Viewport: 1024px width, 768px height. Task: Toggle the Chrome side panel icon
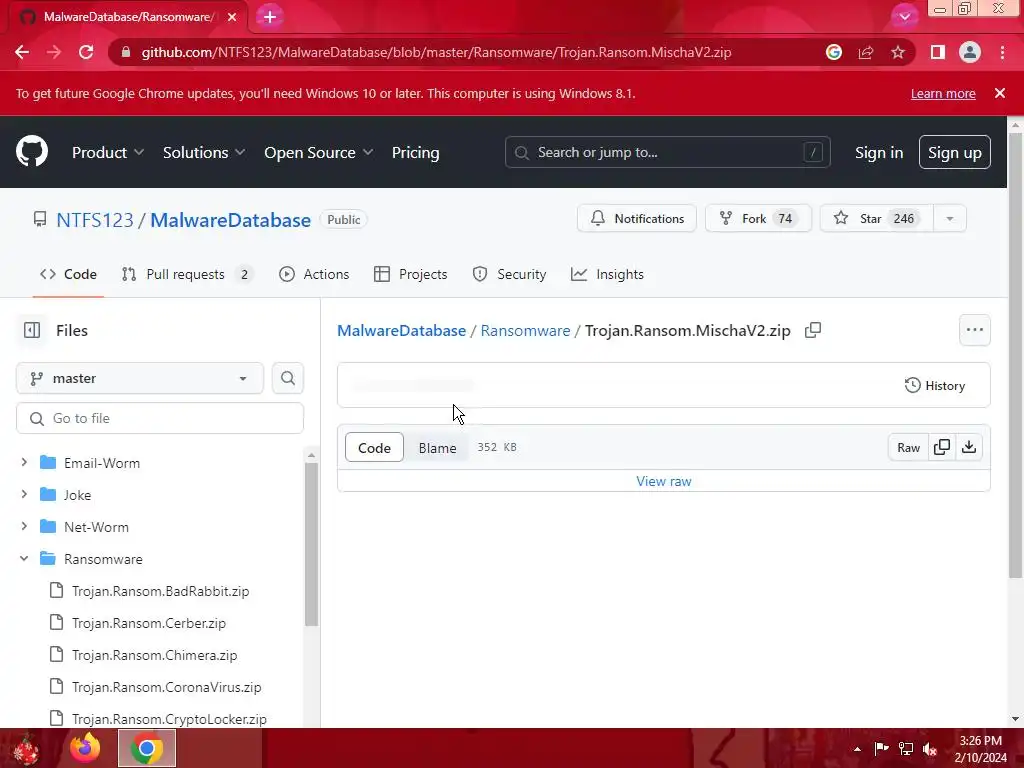pyautogui.click(x=938, y=52)
